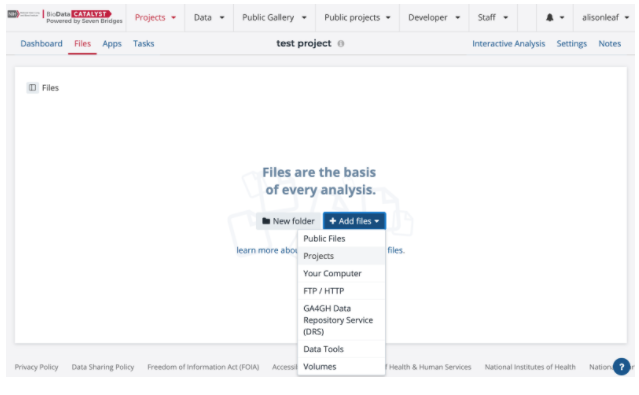Screen dimensions: 639x395
Task: Click the New folder button
Action: (289, 221)
